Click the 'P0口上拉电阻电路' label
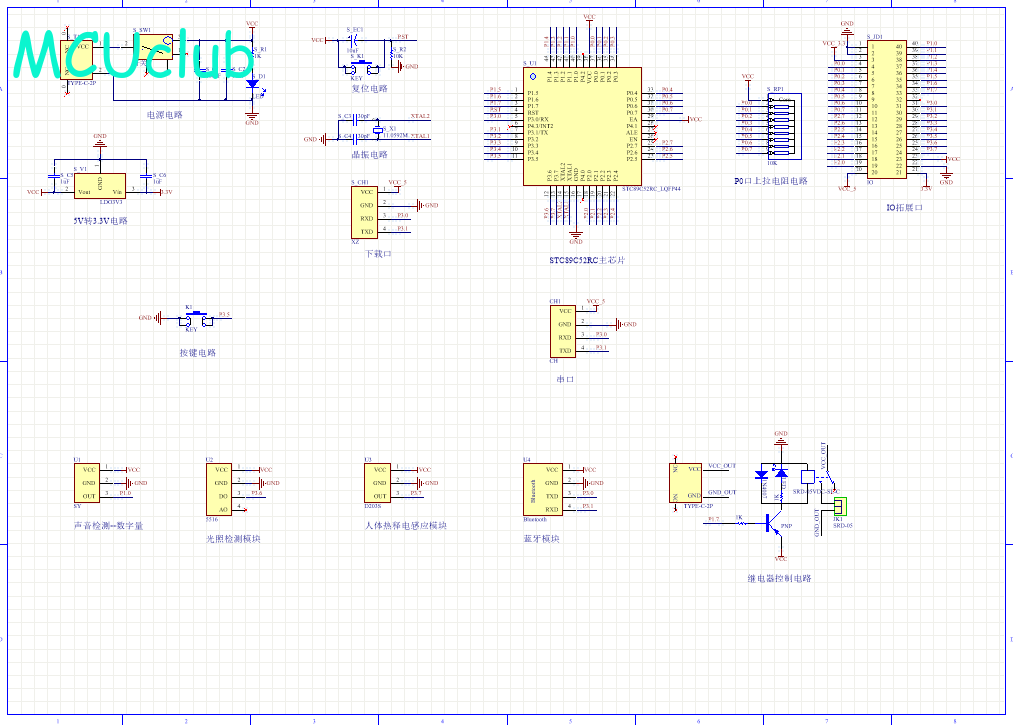 771,181
